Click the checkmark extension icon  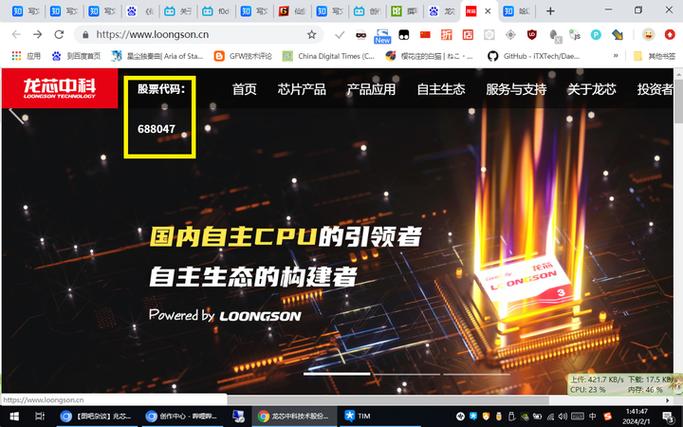[339, 35]
